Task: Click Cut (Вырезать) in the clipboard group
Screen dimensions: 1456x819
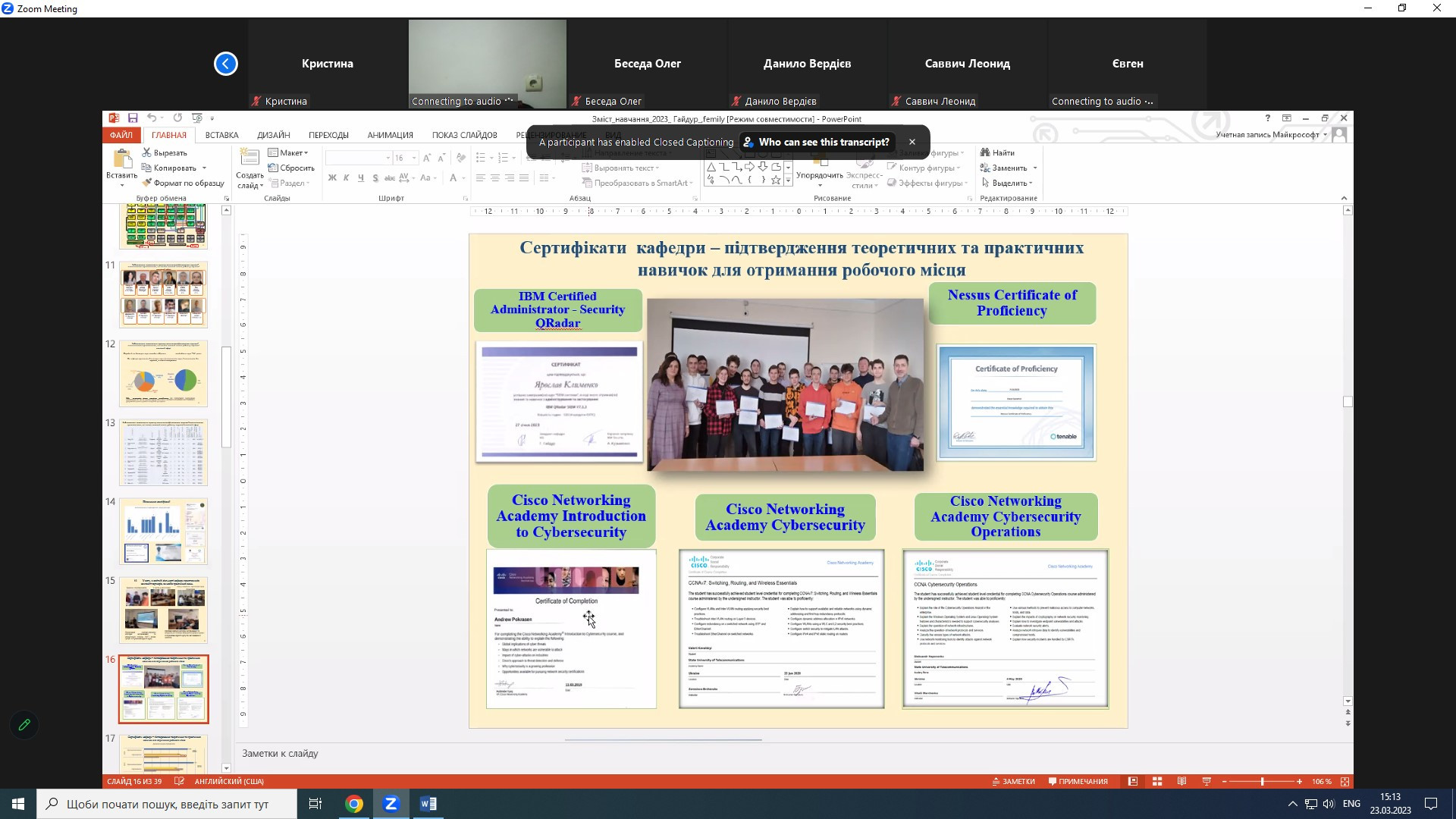Action: click(x=165, y=153)
